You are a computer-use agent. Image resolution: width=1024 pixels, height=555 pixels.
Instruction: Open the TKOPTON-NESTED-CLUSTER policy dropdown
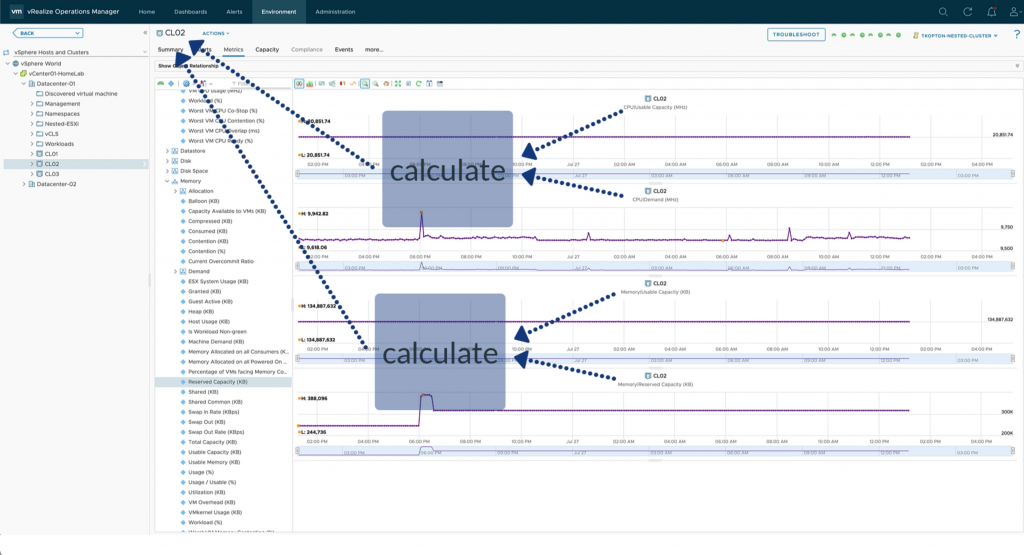point(959,35)
